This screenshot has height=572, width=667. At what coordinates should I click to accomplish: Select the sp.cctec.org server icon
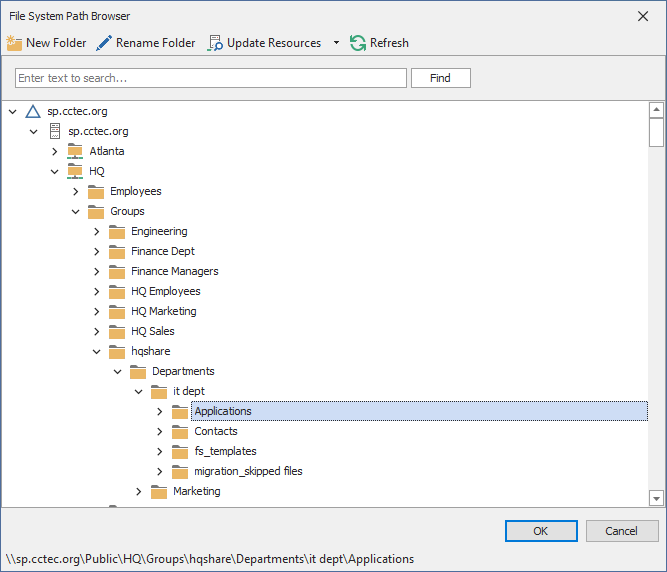(54, 131)
